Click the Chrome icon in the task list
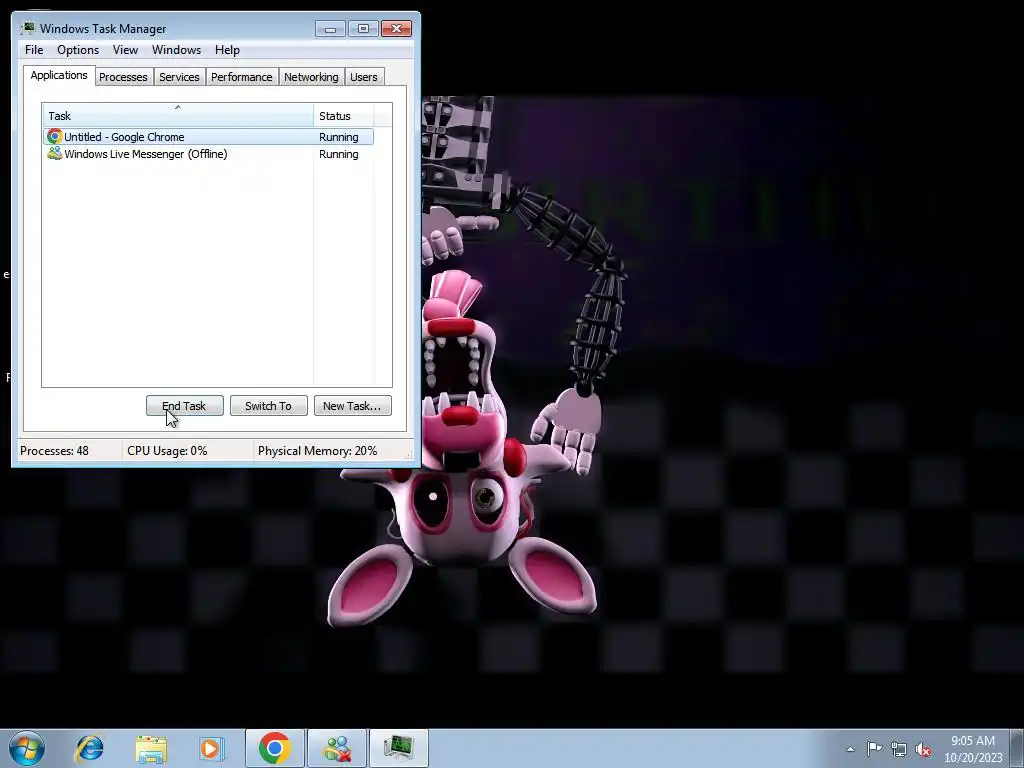 click(54, 136)
